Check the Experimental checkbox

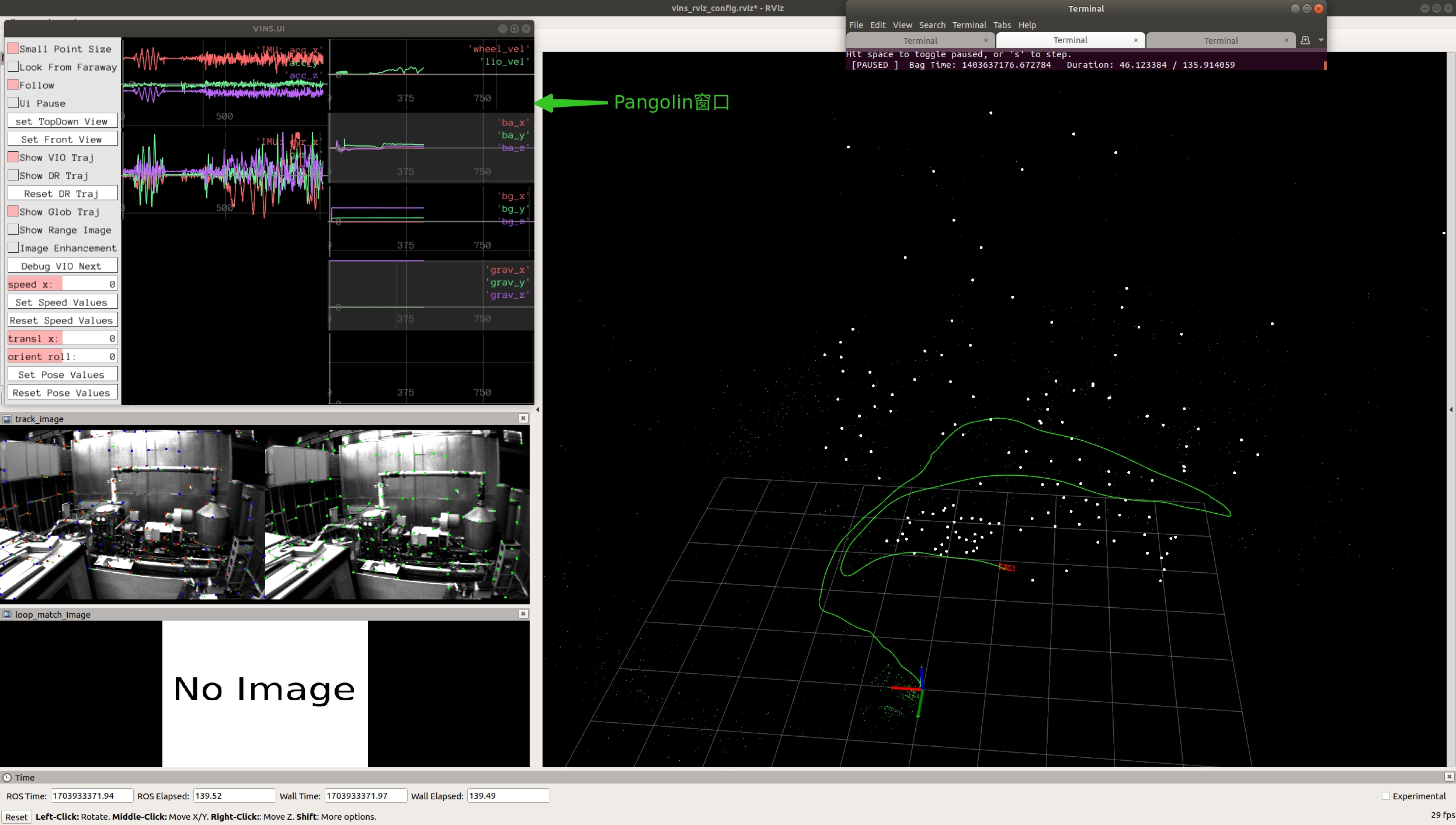click(x=1385, y=796)
